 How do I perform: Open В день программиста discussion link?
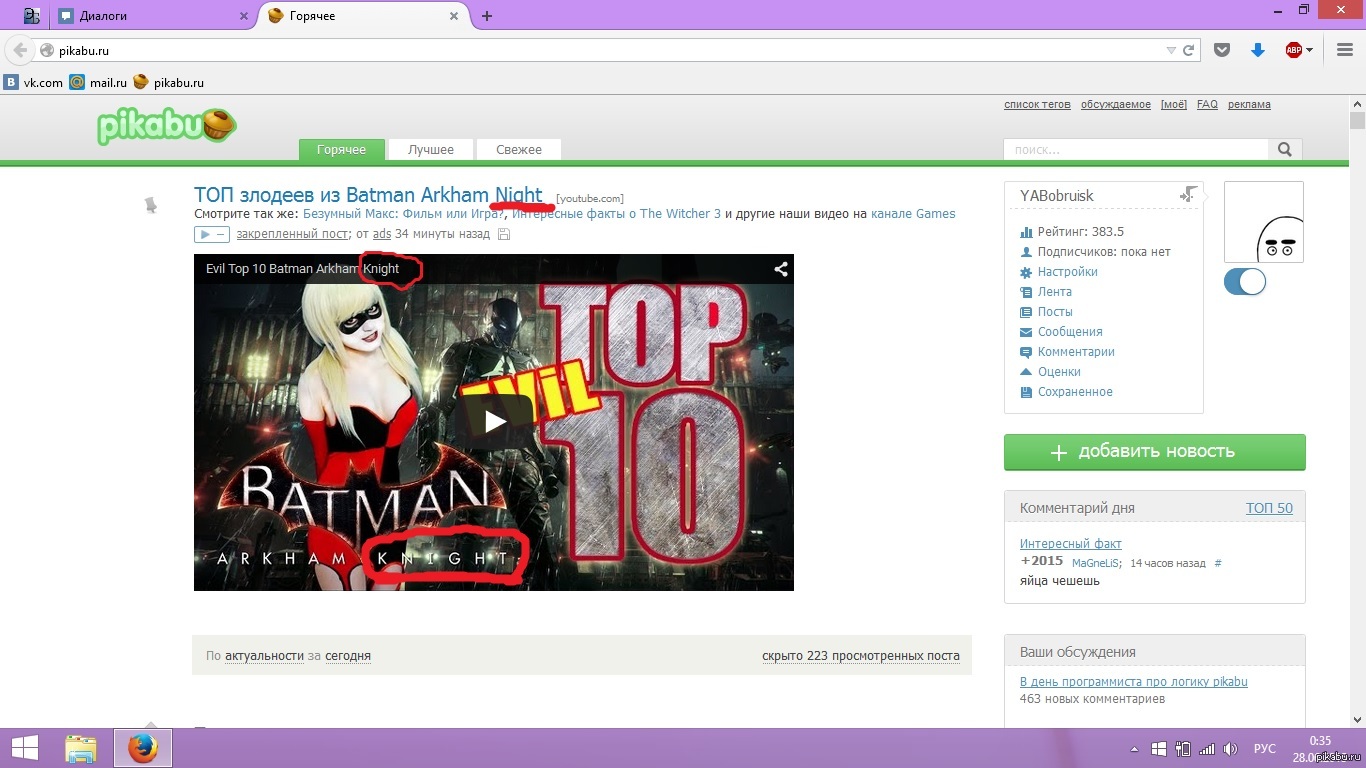pyautogui.click(x=1134, y=682)
